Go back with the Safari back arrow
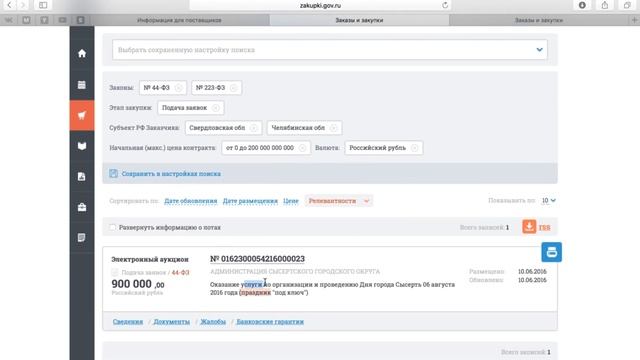Image resolution: width=640 pixels, height=360 pixels. (x=9, y=5)
